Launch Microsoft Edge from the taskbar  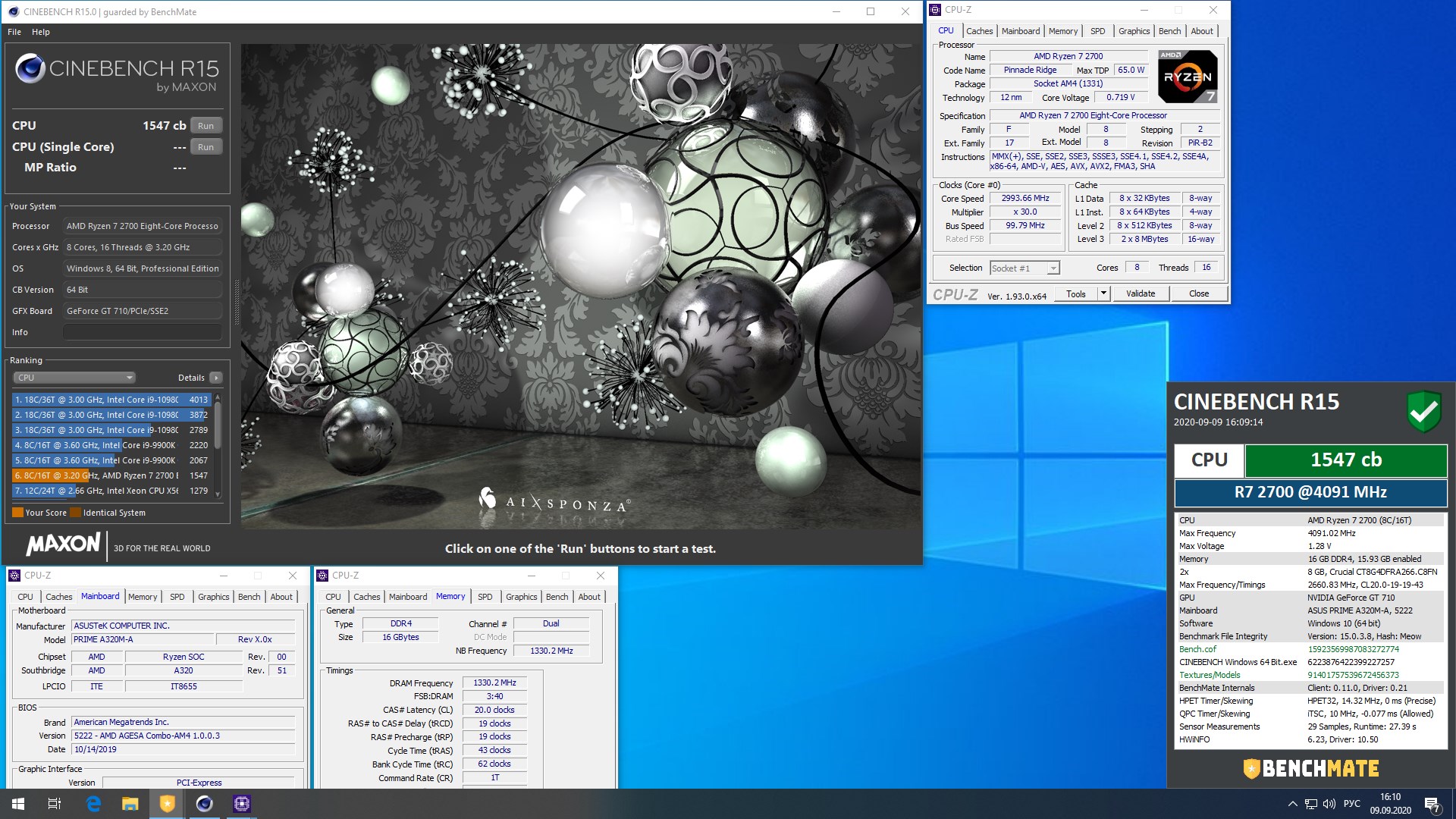click(x=93, y=804)
